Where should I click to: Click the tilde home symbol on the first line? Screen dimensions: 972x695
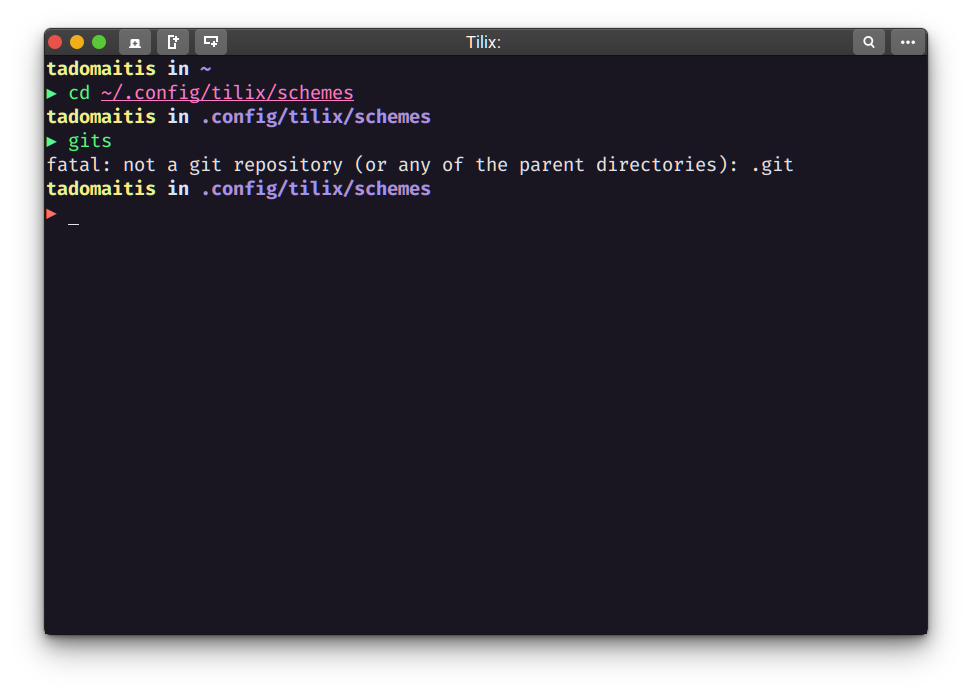pos(206,68)
